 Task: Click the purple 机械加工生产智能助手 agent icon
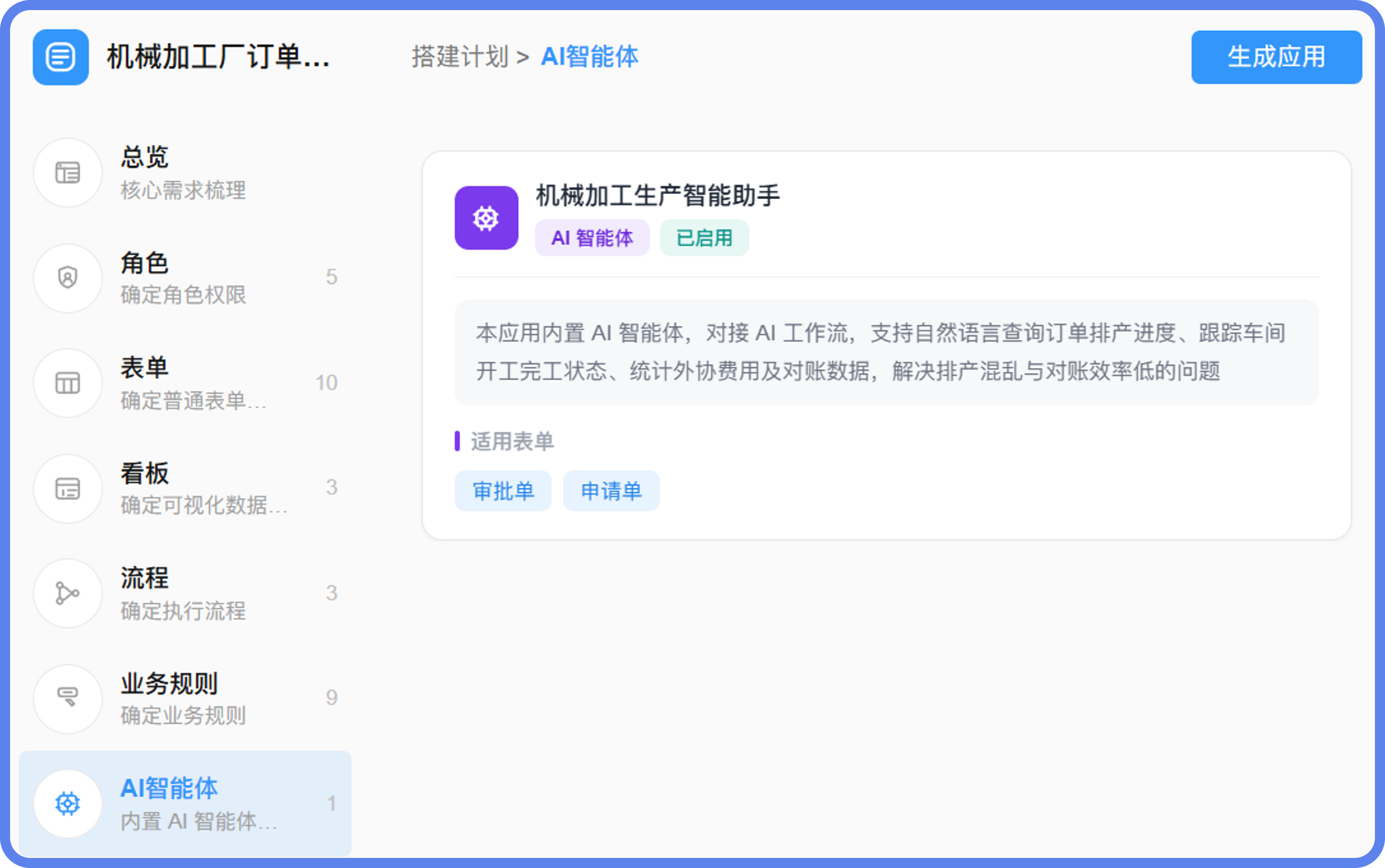pos(486,218)
